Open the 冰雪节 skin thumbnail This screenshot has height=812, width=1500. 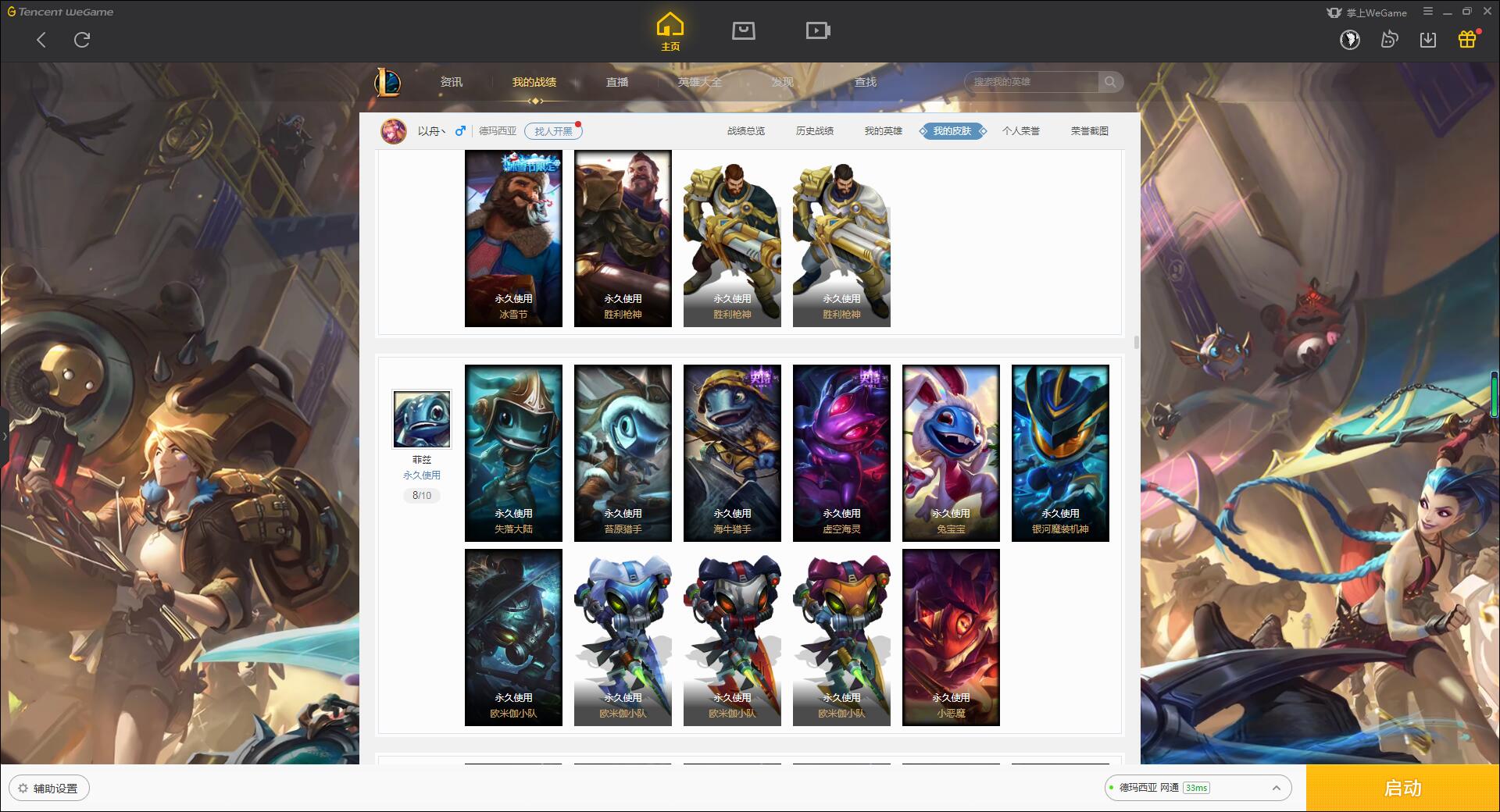[513, 238]
